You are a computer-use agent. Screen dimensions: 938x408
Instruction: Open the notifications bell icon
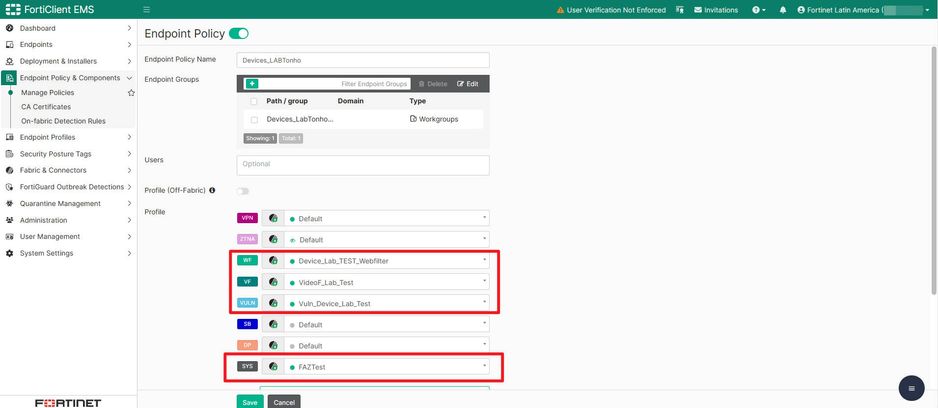point(783,10)
